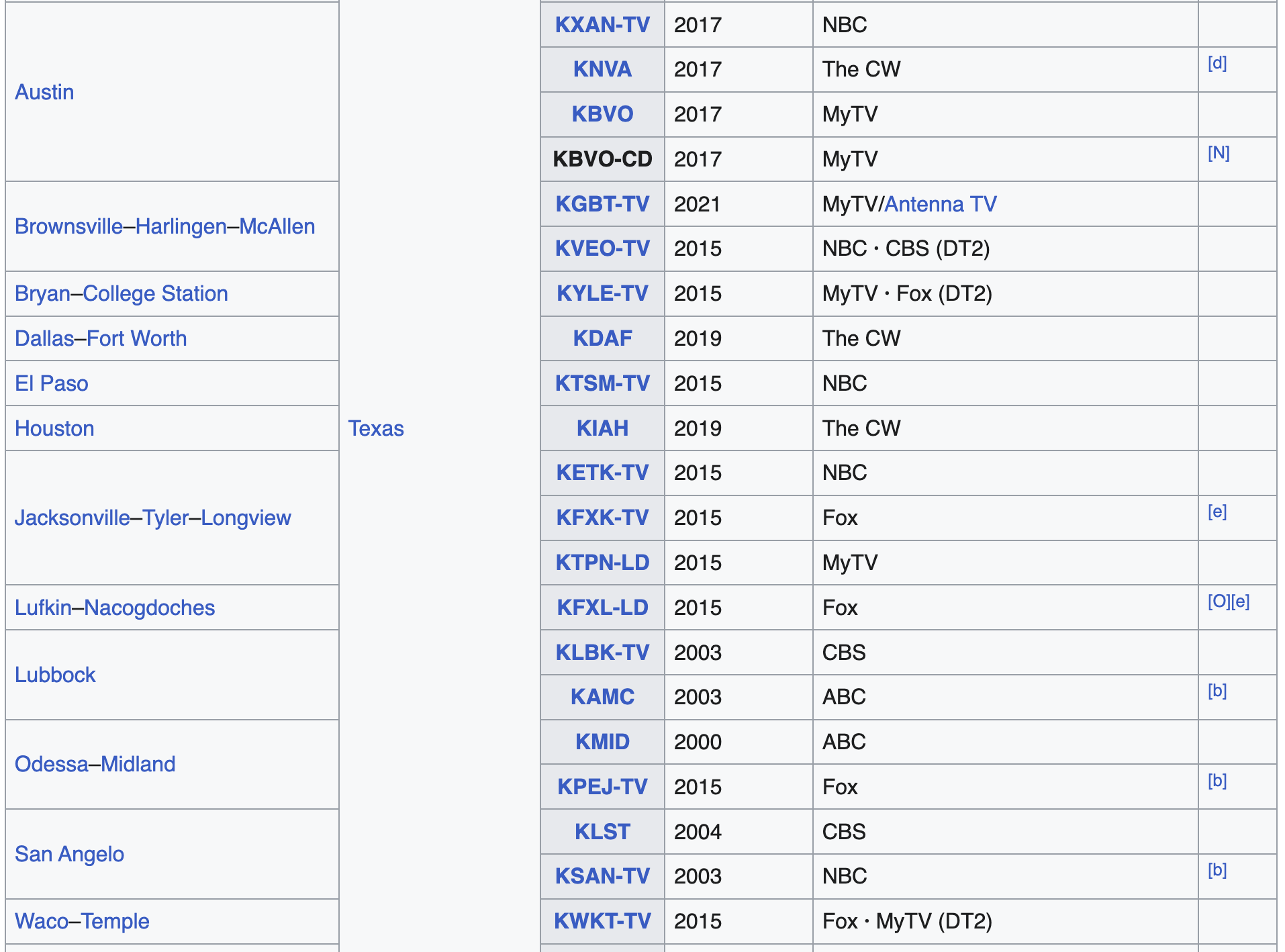The height and width of the screenshot is (952, 1285).
Task: Follow footnote [e] in KFXK-TV row
Action: (1217, 512)
